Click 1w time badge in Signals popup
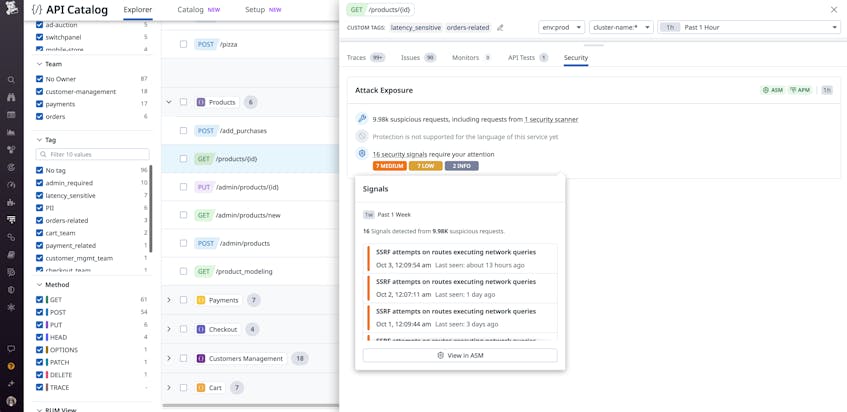 (368, 214)
